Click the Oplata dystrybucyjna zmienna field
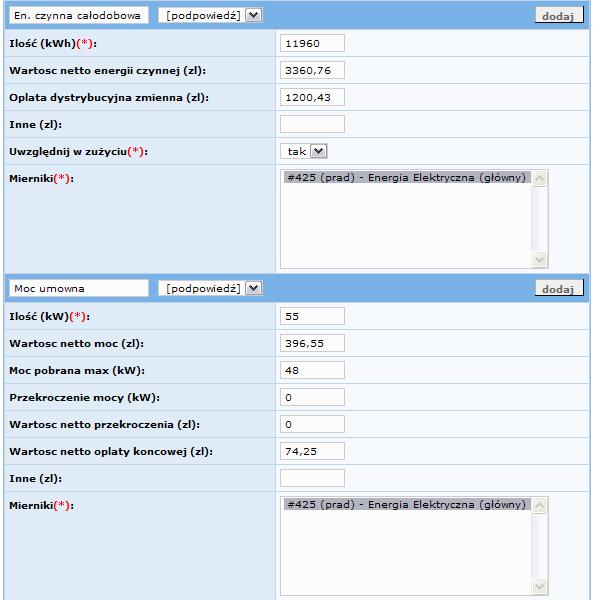Screen dimensions: 593x600 (x=312, y=97)
